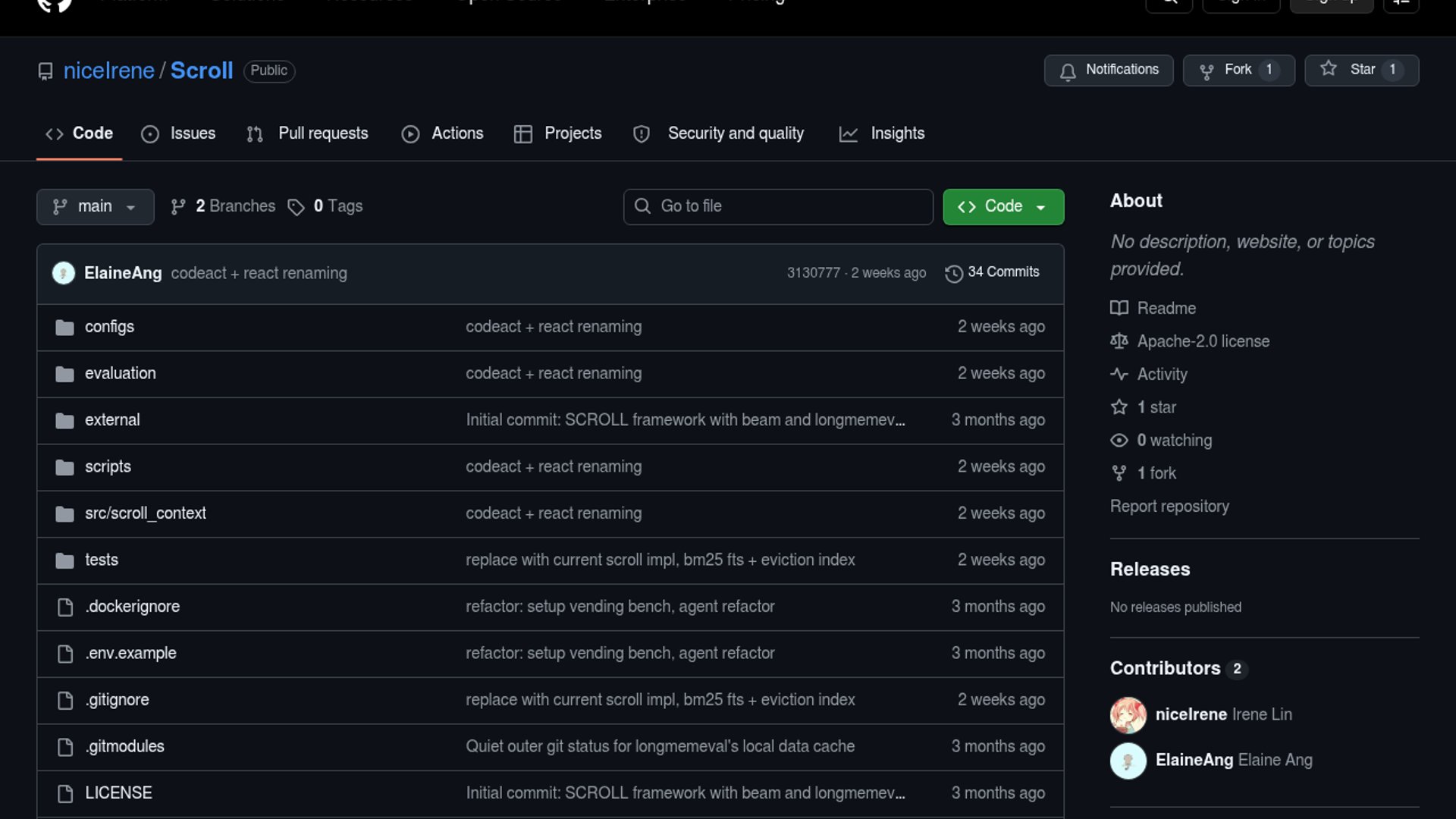Viewport: 1456px width, 819px height.
Task: Click the Notifications button
Action: (x=1109, y=71)
